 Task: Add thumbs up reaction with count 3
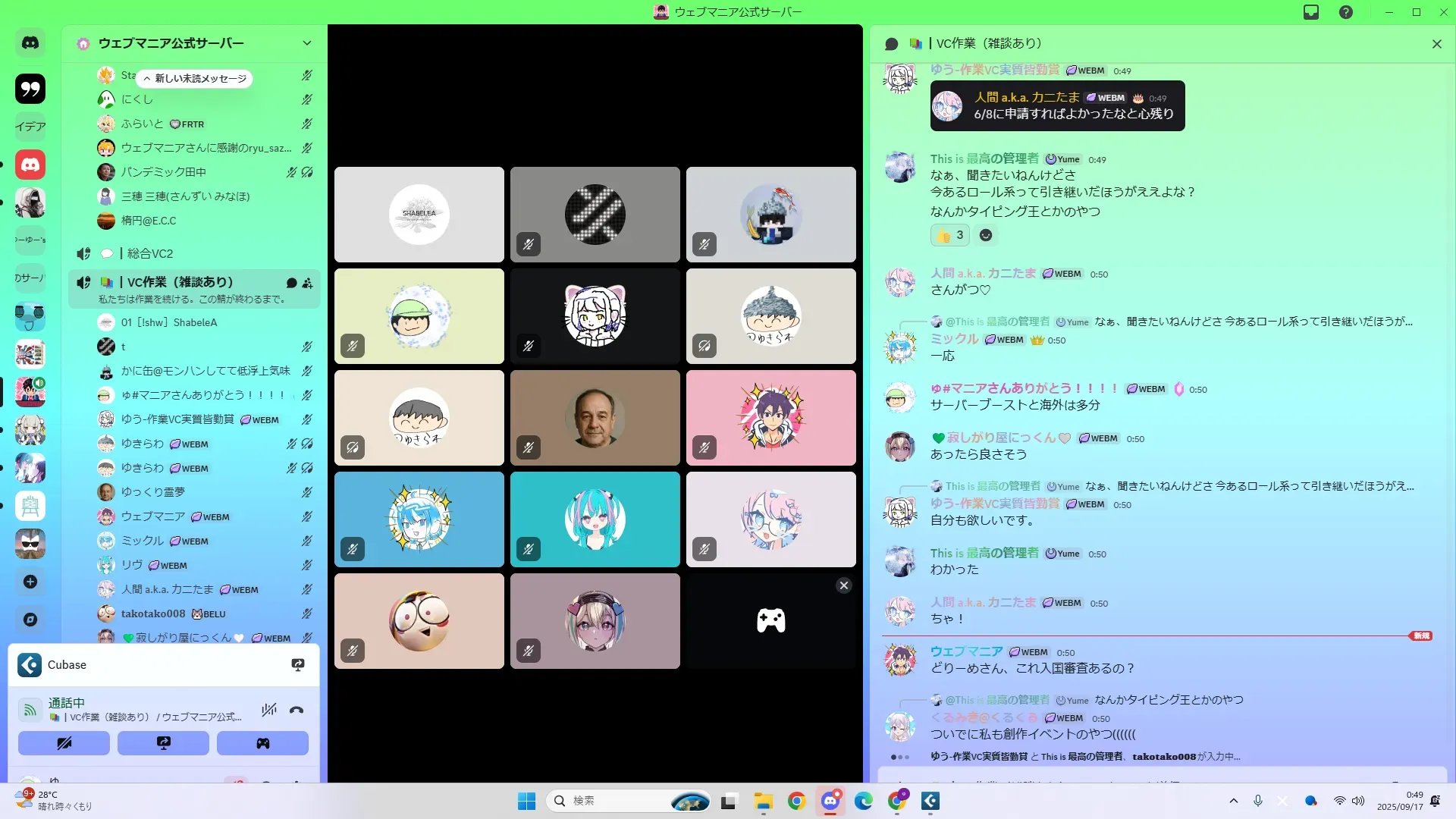point(950,235)
